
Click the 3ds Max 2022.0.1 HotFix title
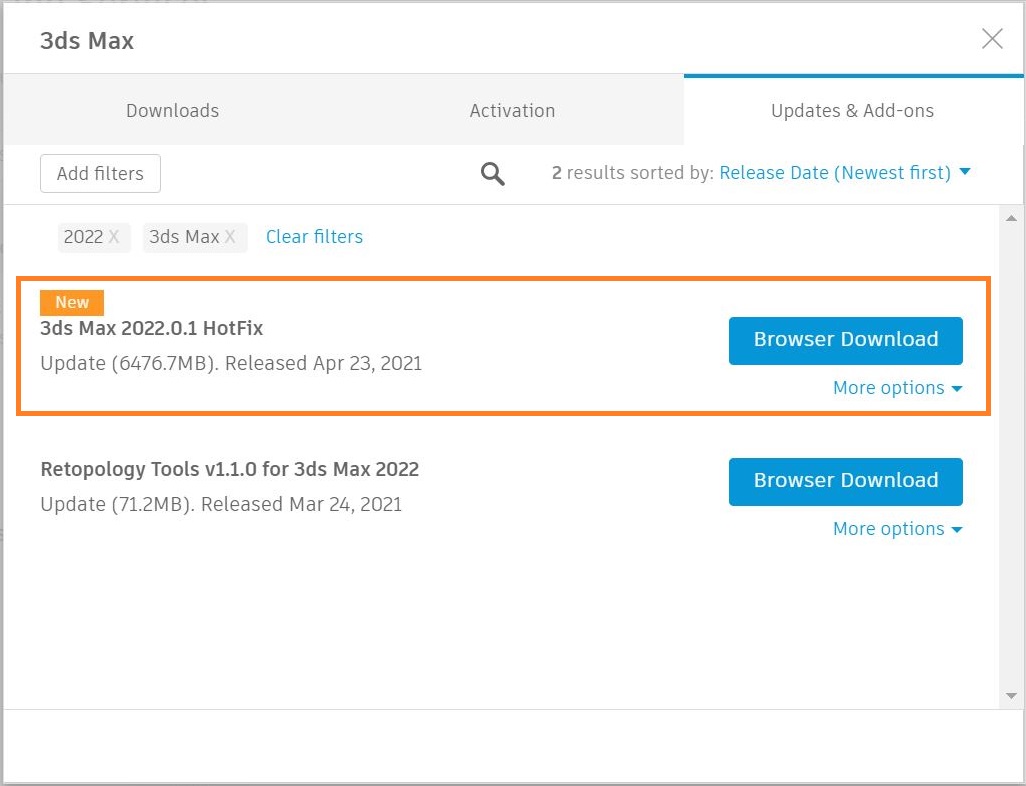pyautogui.click(x=152, y=328)
